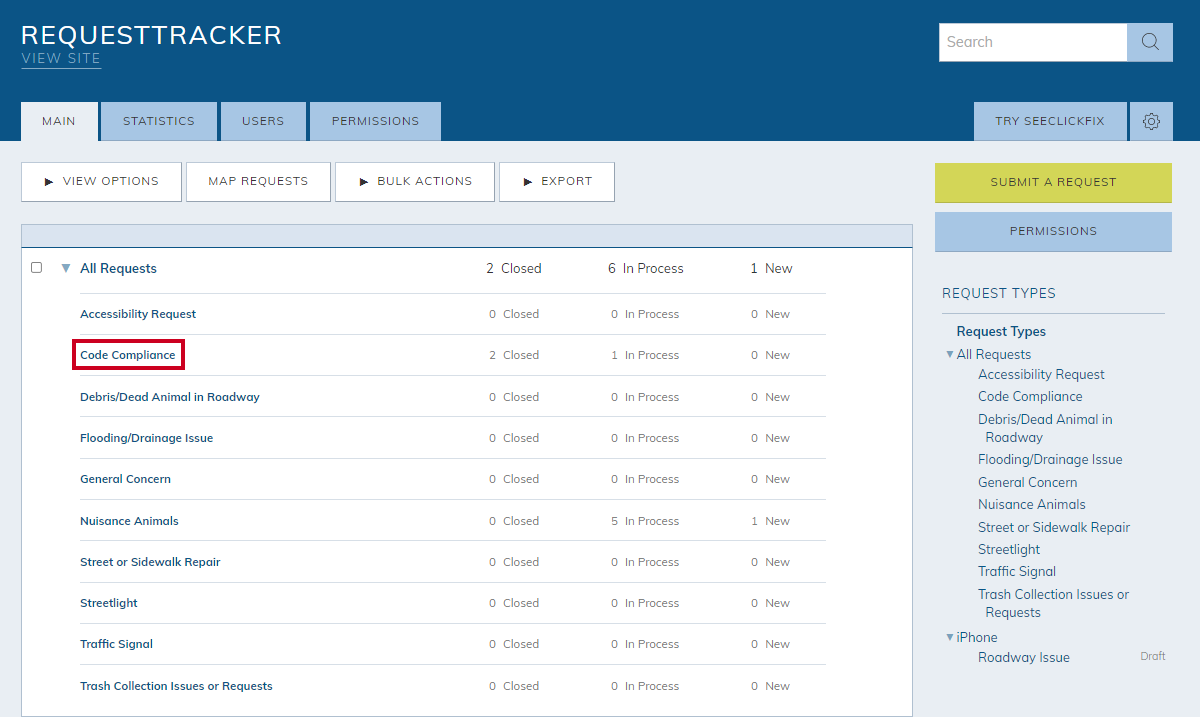Open Traffic Signal in main list

pyautogui.click(x=116, y=644)
